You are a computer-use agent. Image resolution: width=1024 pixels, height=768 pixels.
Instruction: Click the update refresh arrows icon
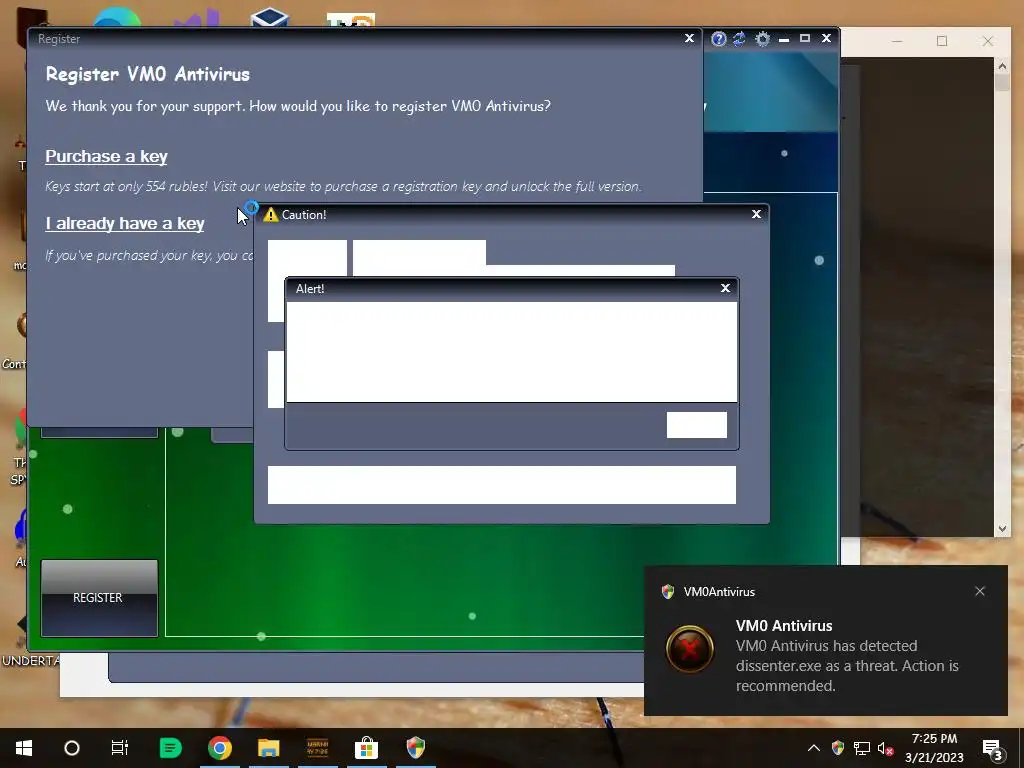(739, 39)
